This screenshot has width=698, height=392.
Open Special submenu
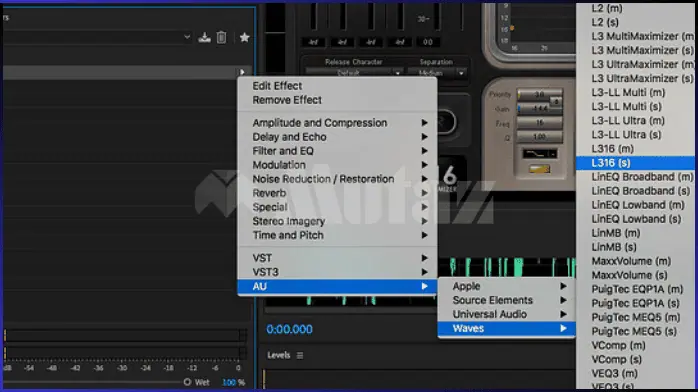(x=337, y=207)
